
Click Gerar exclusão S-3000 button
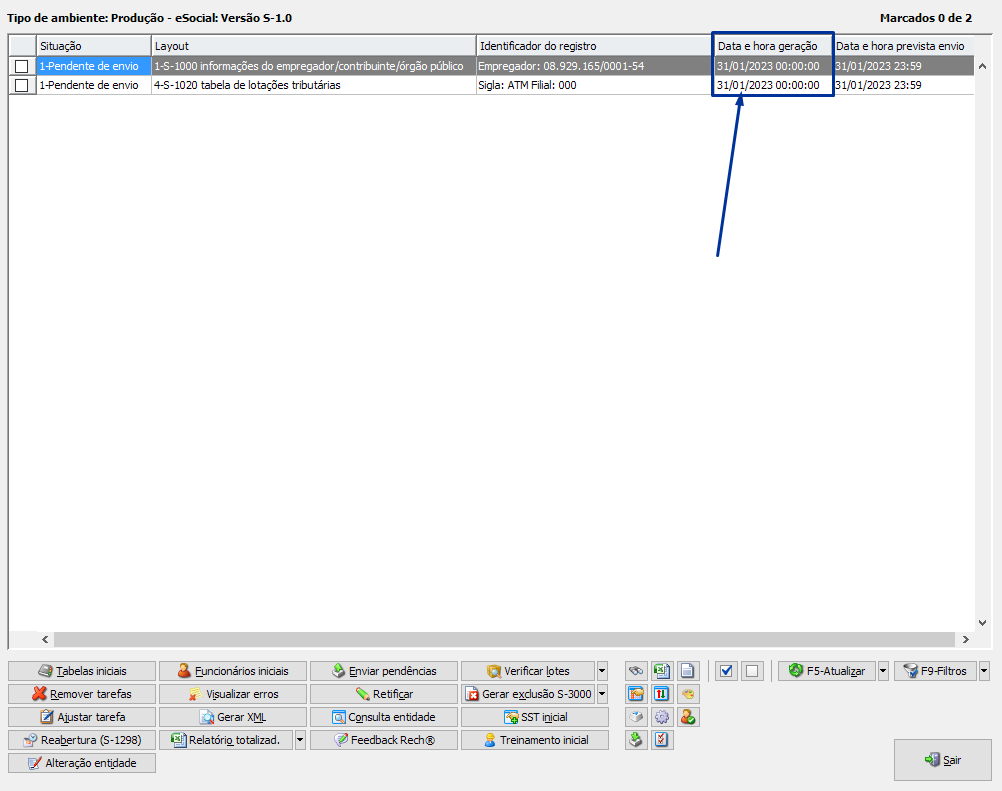click(528, 694)
